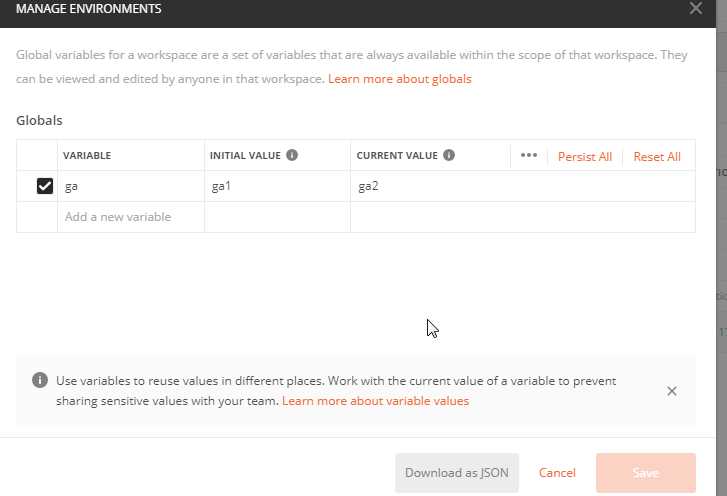Click the Current Value info icon
The height and width of the screenshot is (496, 727).
coord(449,156)
